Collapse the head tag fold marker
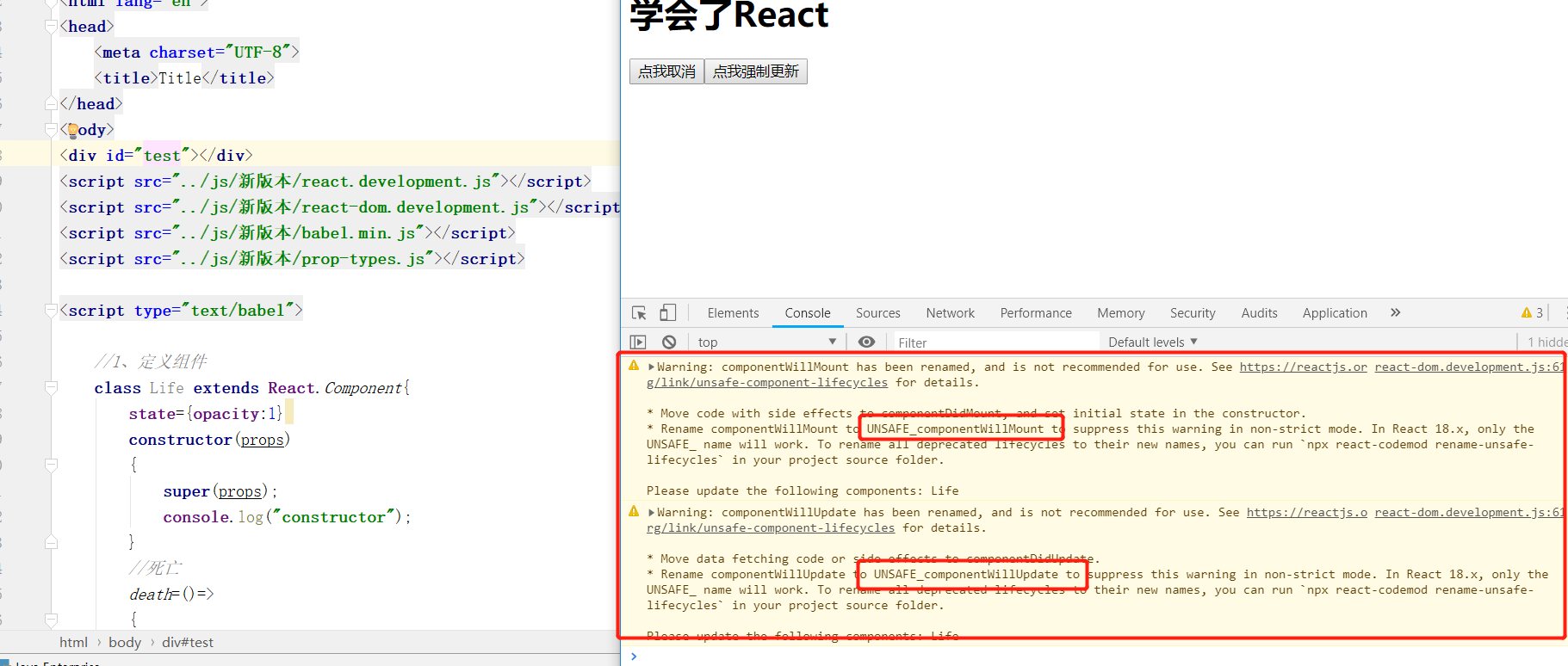The height and width of the screenshot is (666, 1568). pyautogui.click(x=52, y=27)
